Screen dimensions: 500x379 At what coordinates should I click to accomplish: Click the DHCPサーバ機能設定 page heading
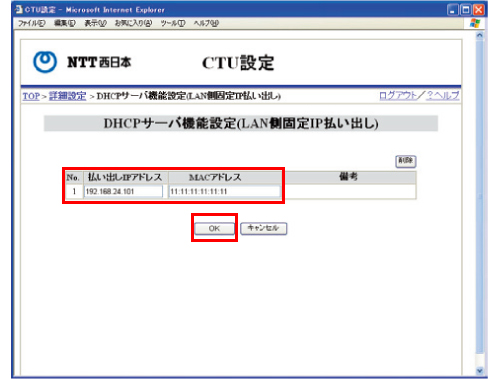tap(241, 124)
